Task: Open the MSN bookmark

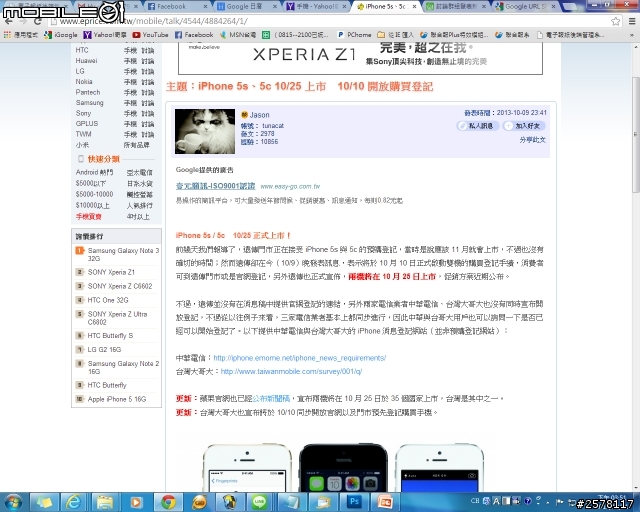Action: click(238, 35)
